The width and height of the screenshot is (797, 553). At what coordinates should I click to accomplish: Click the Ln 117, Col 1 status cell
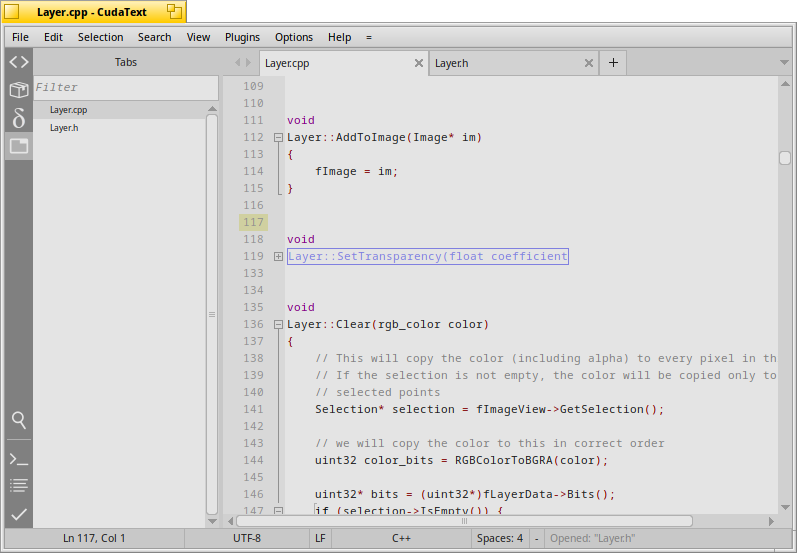(94, 538)
